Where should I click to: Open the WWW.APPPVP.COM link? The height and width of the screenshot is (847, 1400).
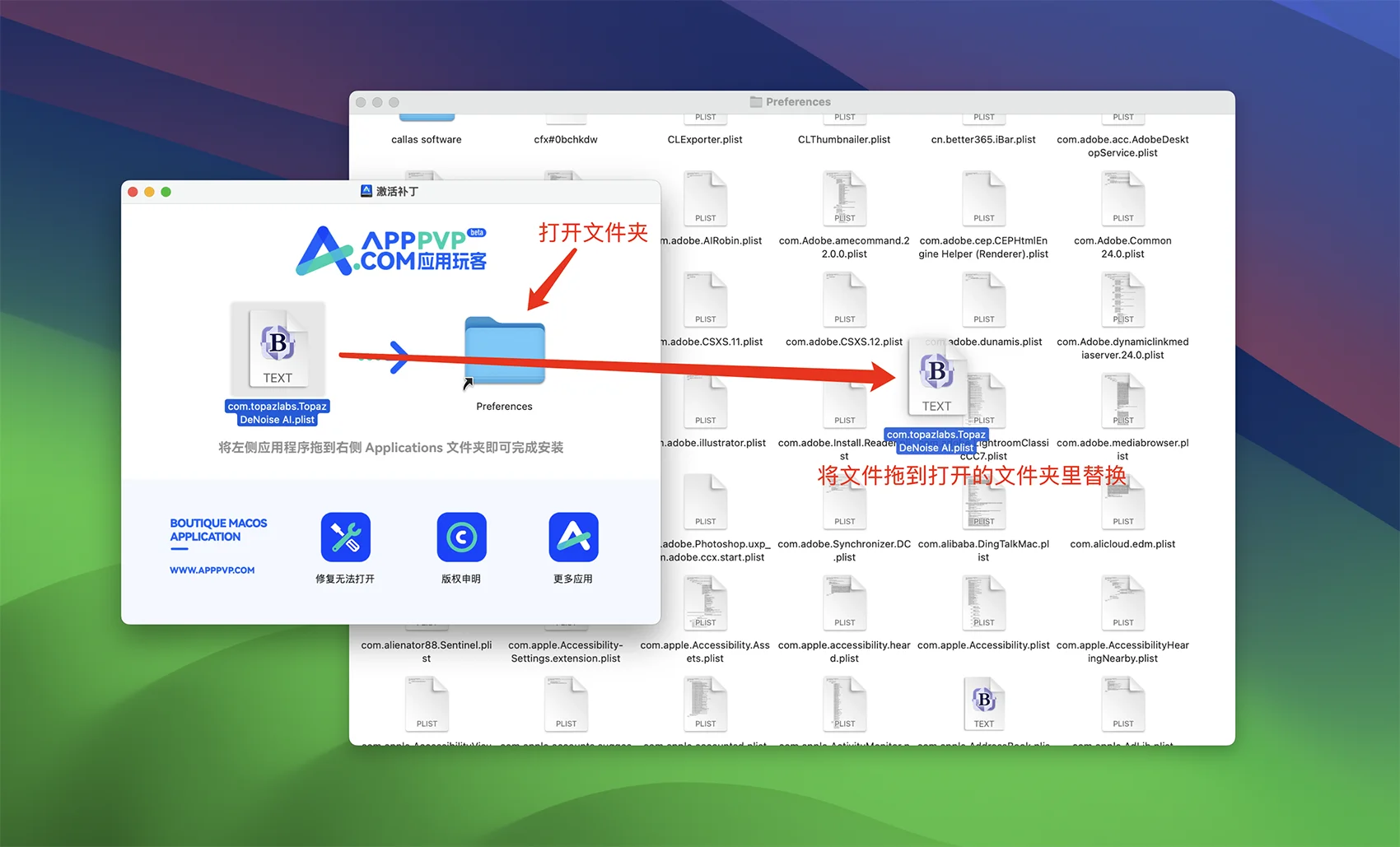(212, 570)
